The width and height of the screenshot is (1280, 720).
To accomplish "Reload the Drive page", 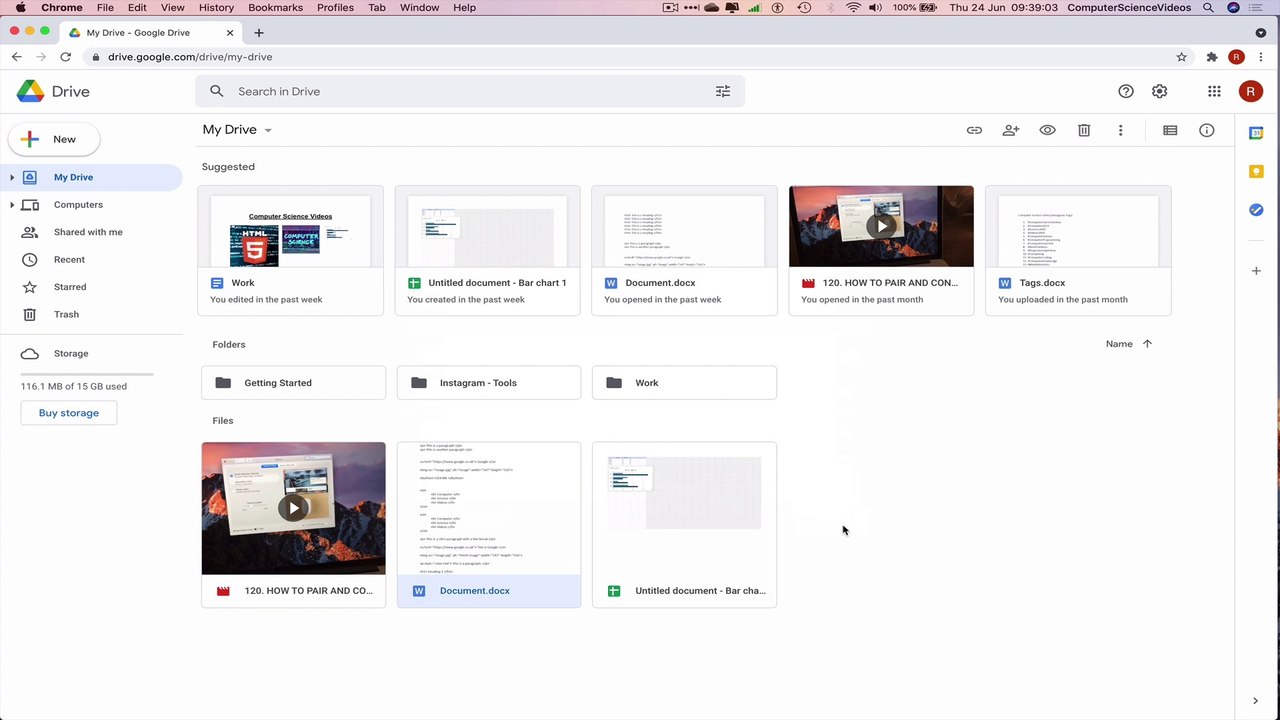I will 65,57.
